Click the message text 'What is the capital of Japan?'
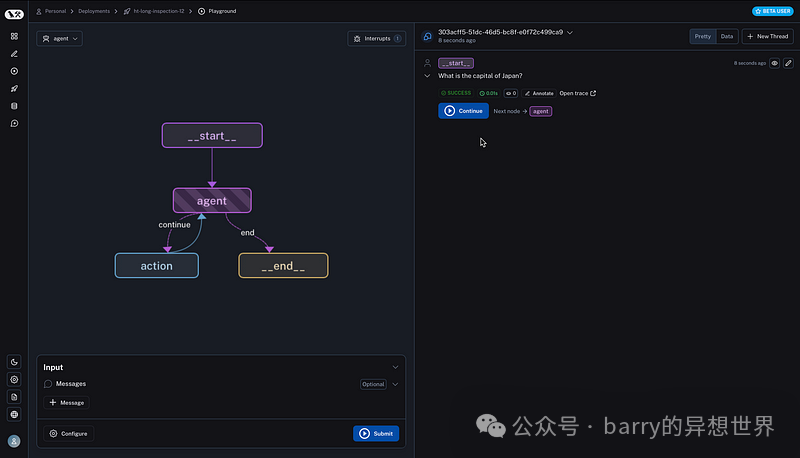Viewport: 800px width, 458px height. (480, 76)
